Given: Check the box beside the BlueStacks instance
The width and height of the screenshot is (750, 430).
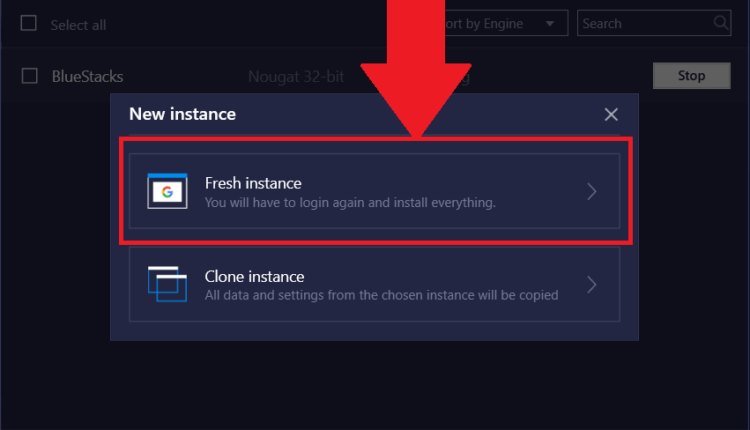Looking at the screenshot, I should pos(29,76).
